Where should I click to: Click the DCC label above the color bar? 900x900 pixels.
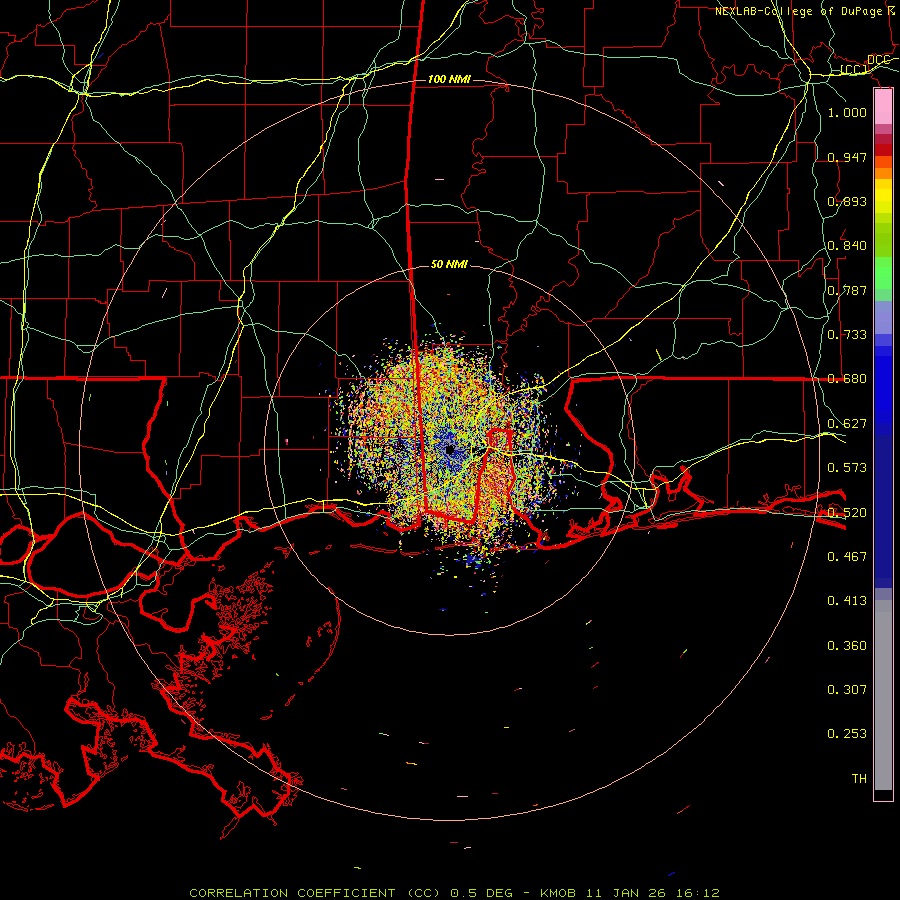878,60
